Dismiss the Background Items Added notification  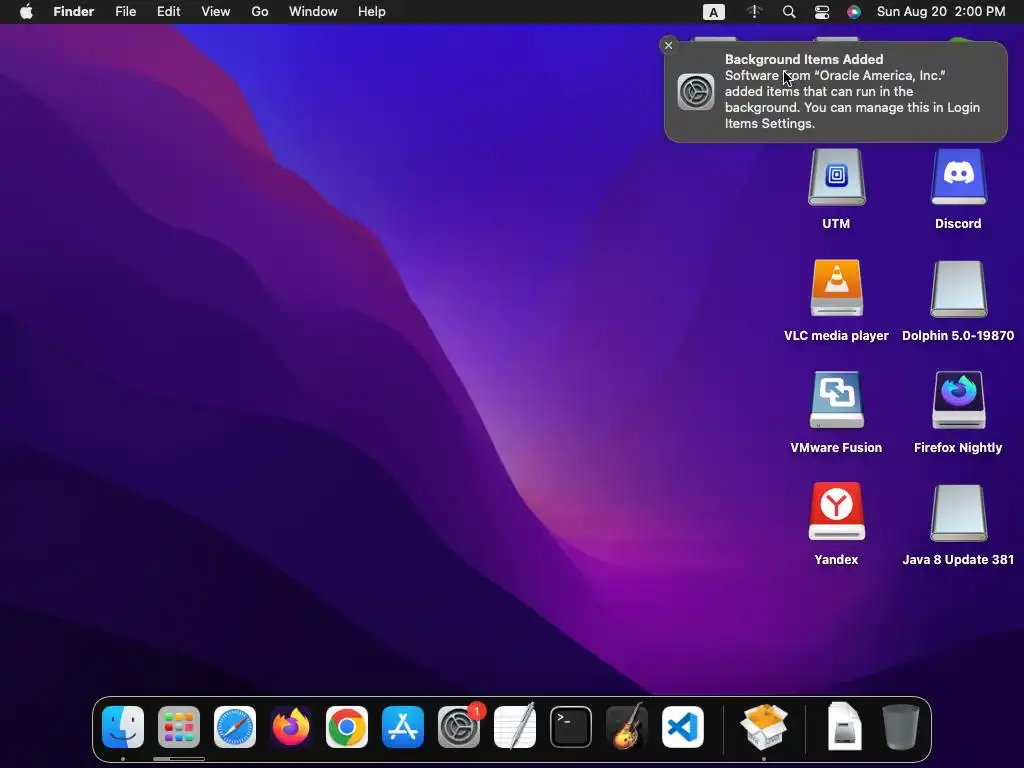pyautogui.click(x=668, y=45)
